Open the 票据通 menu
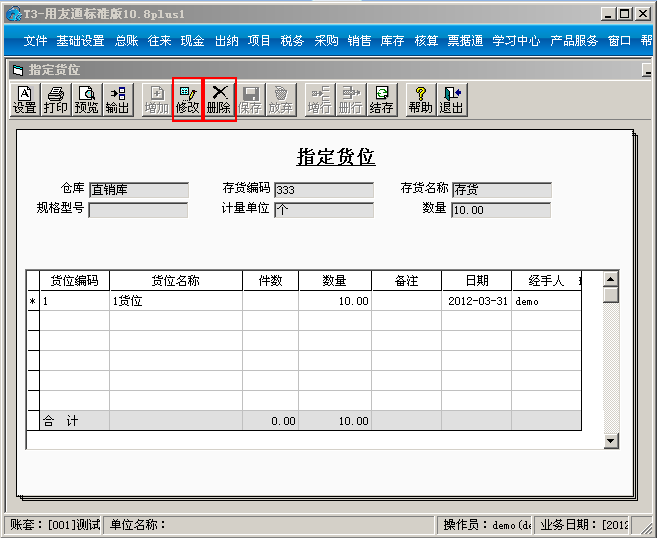The width and height of the screenshot is (657, 538). point(465,41)
